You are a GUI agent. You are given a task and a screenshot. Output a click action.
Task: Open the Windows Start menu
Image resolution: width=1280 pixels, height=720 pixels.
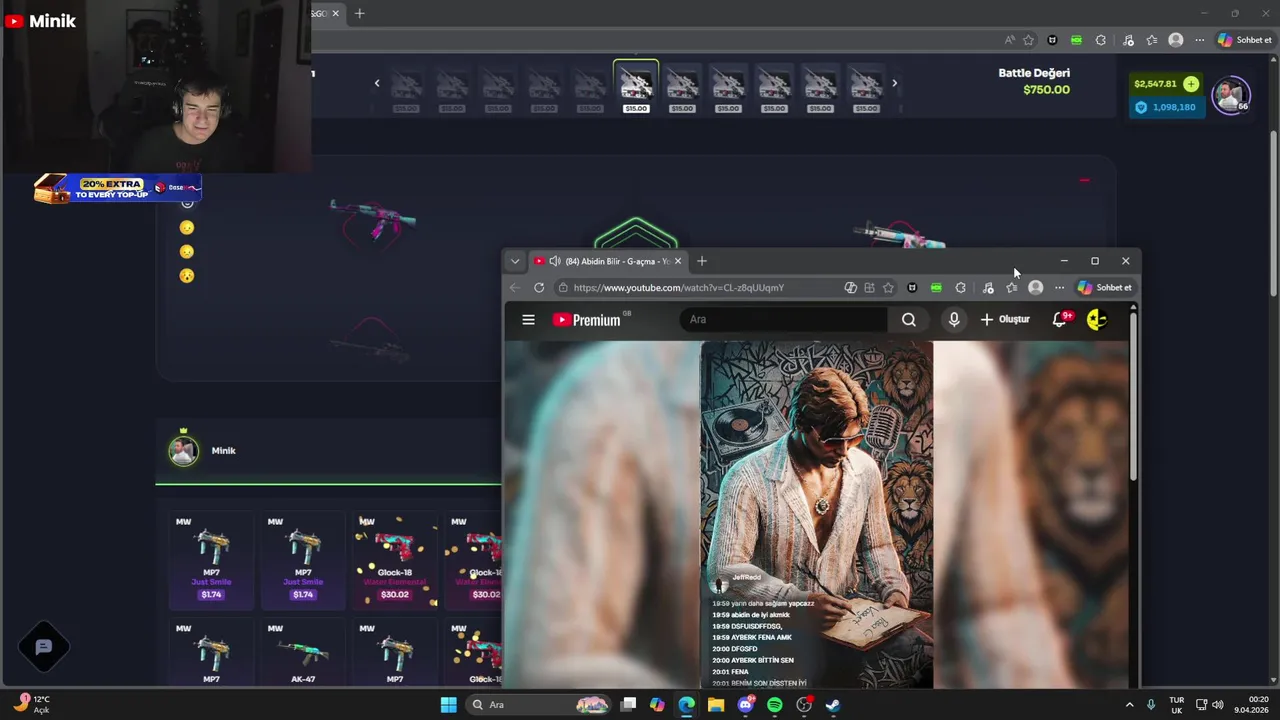click(x=449, y=705)
